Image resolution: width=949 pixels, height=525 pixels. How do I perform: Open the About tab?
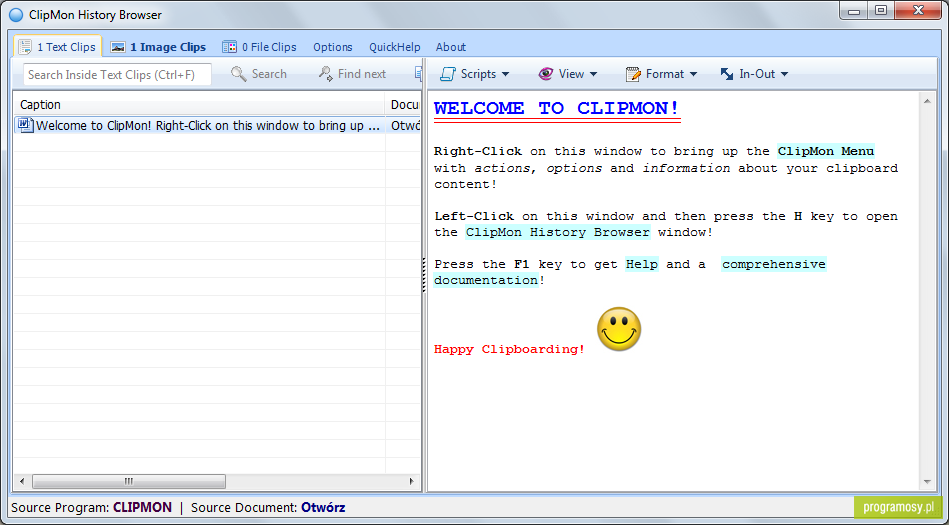[x=450, y=47]
